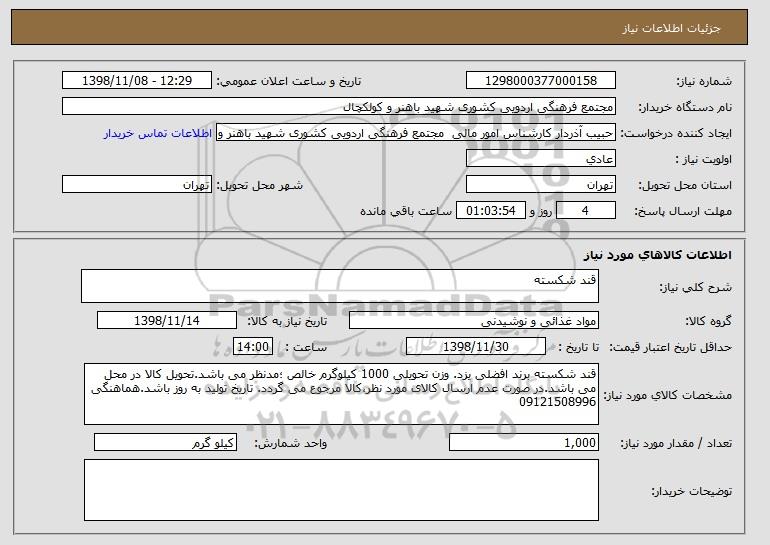770x545 pixels.
Task: Click the label تعداد / مقدار مورد نیاز
Action: click(x=676, y=444)
